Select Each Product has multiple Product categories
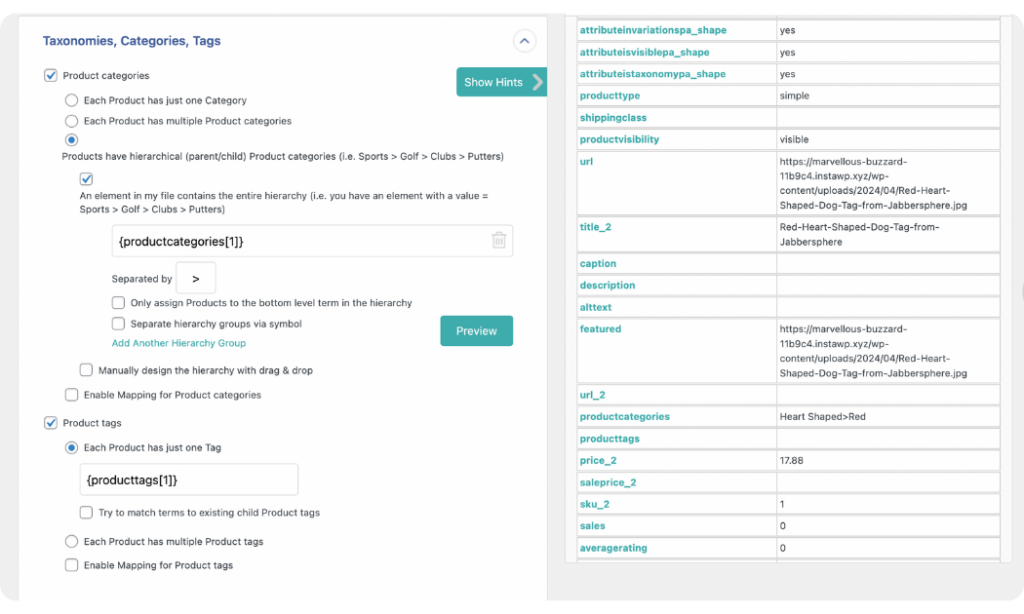This screenshot has width=1024, height=614. point(71,121)
